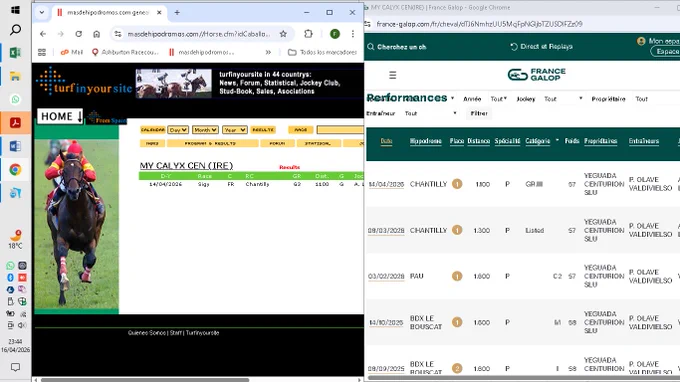View site information icon in address bar

[118, 34]
